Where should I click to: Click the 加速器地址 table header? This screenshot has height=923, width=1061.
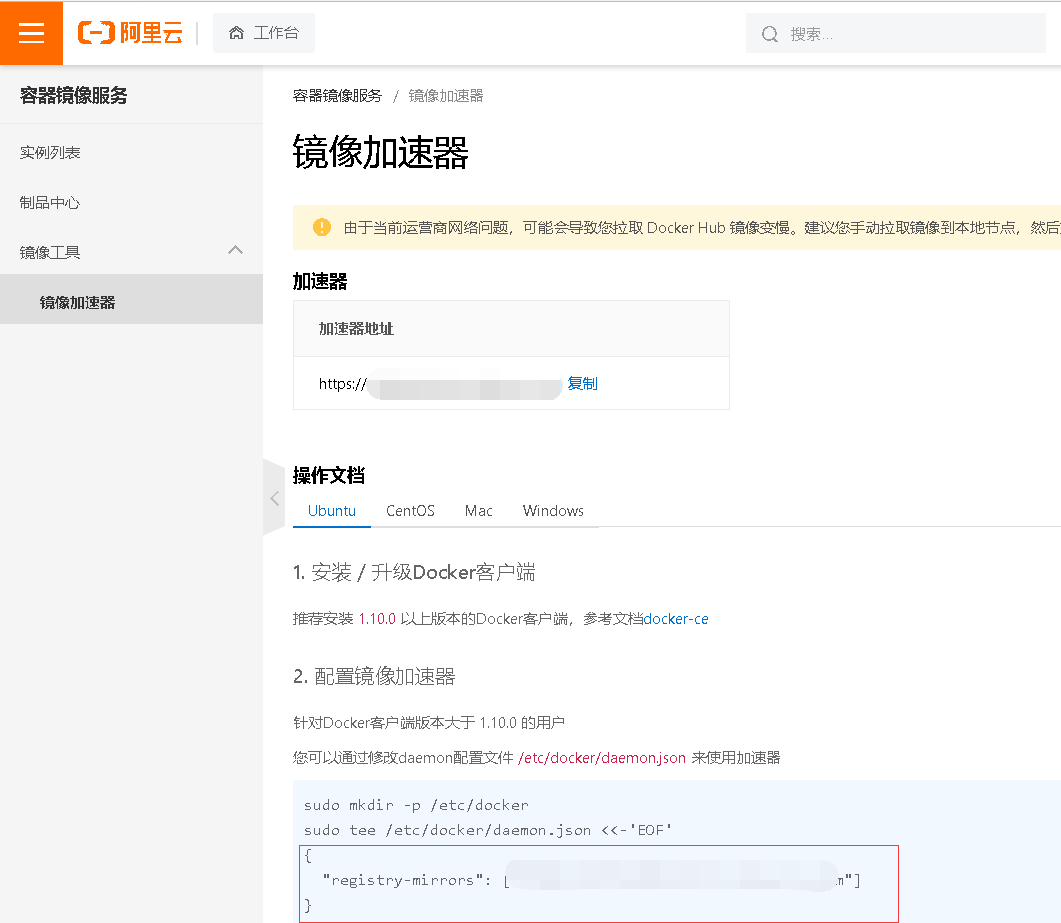(356, 329)
